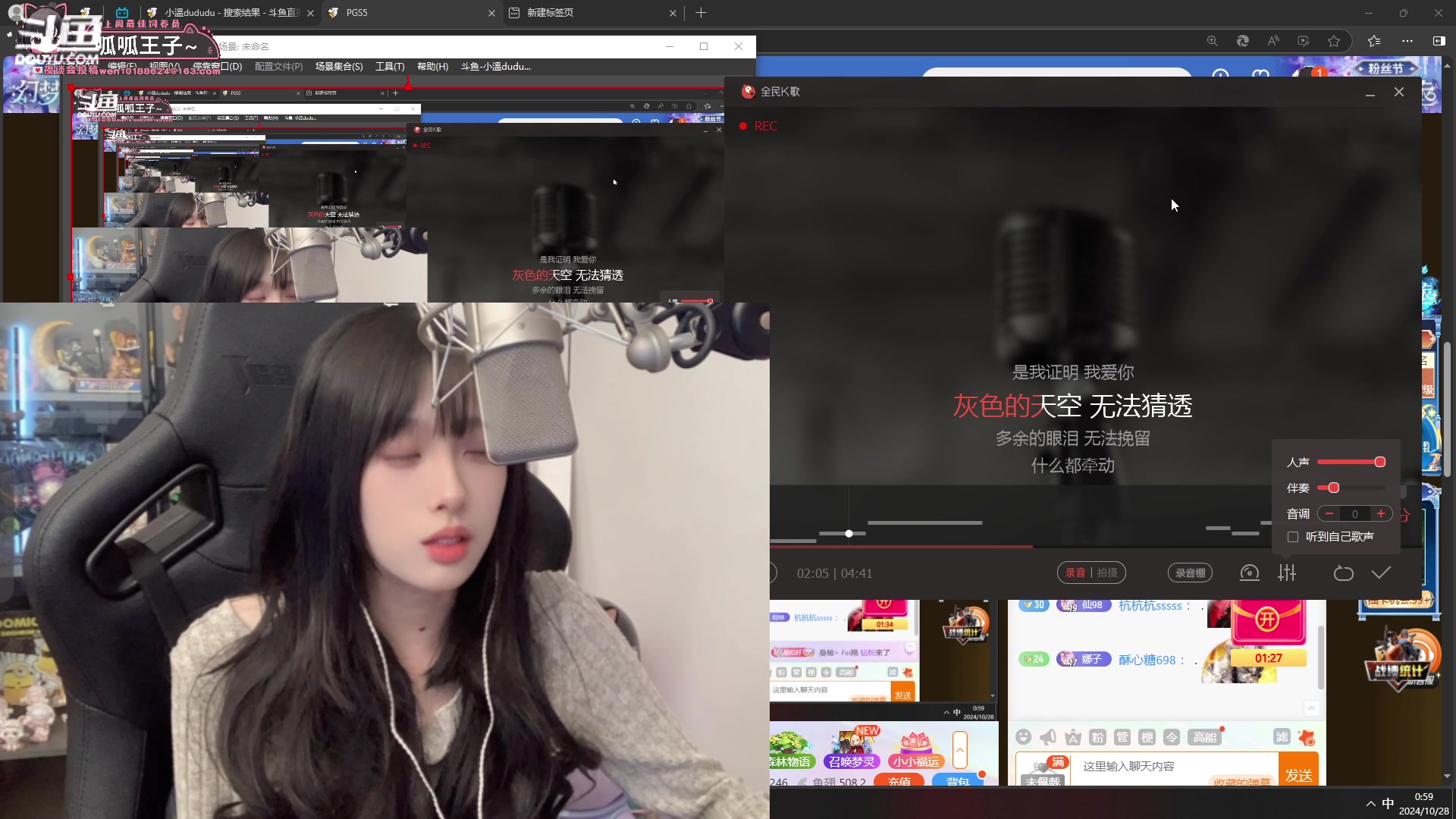1456x819 pixels.
Task: Open the 录音棚 studio button
Action: click(1190, 573)
